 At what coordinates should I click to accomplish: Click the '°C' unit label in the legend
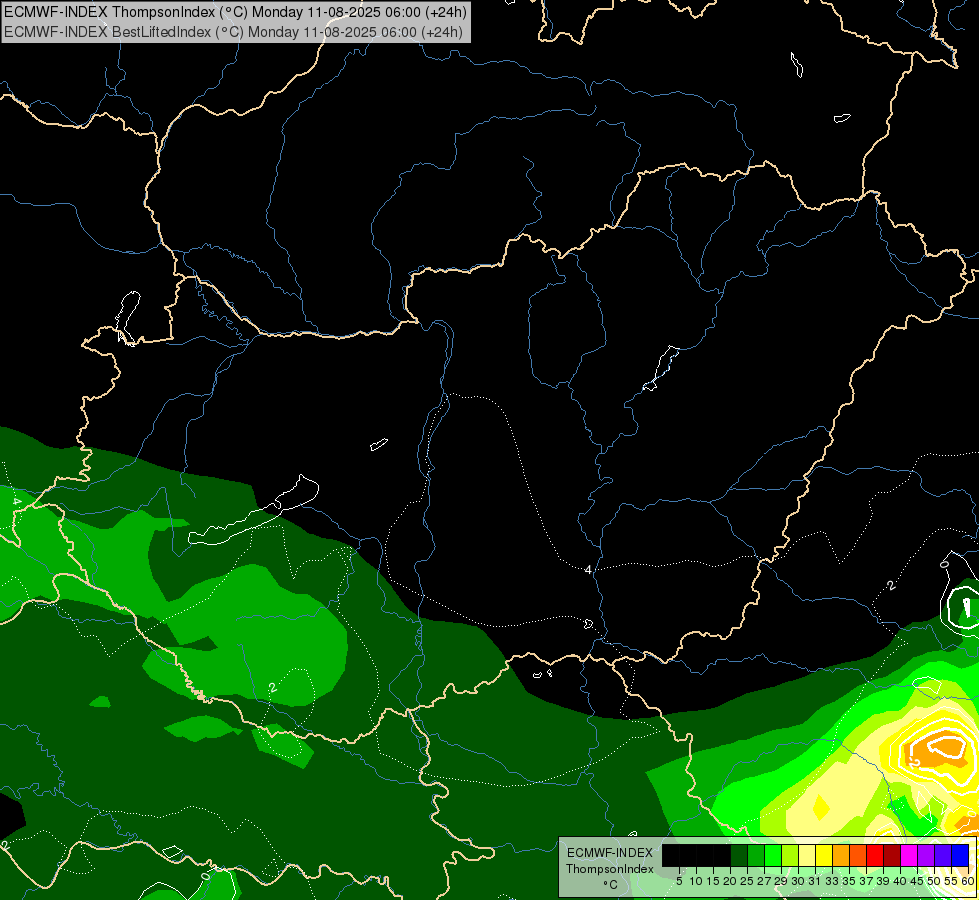click(610, 885)
